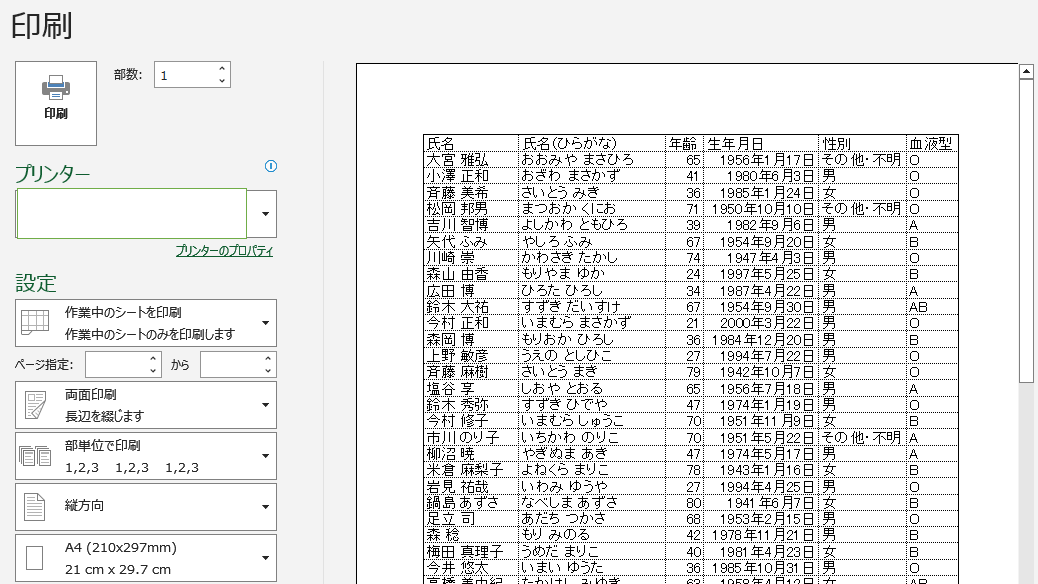The height and width of the screenshot is (584, 1038).
Task: Click the portrait orientation page icon
Action: tap(34, 507)
